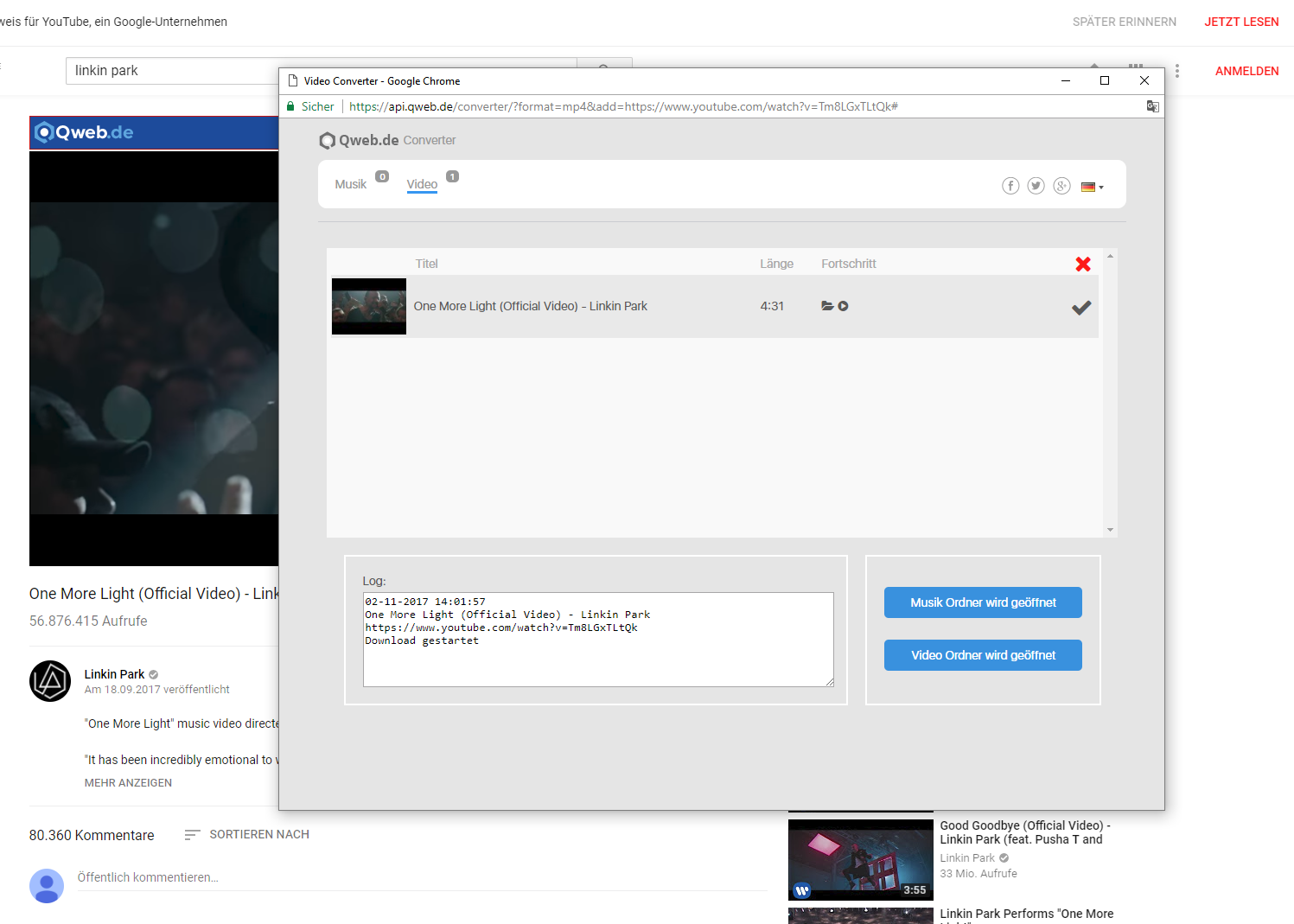The width and height of the screenshot is (1294, 924).
Task: Click the popup address bar URL
Action: pyautogui.click(x=623, y=106)
